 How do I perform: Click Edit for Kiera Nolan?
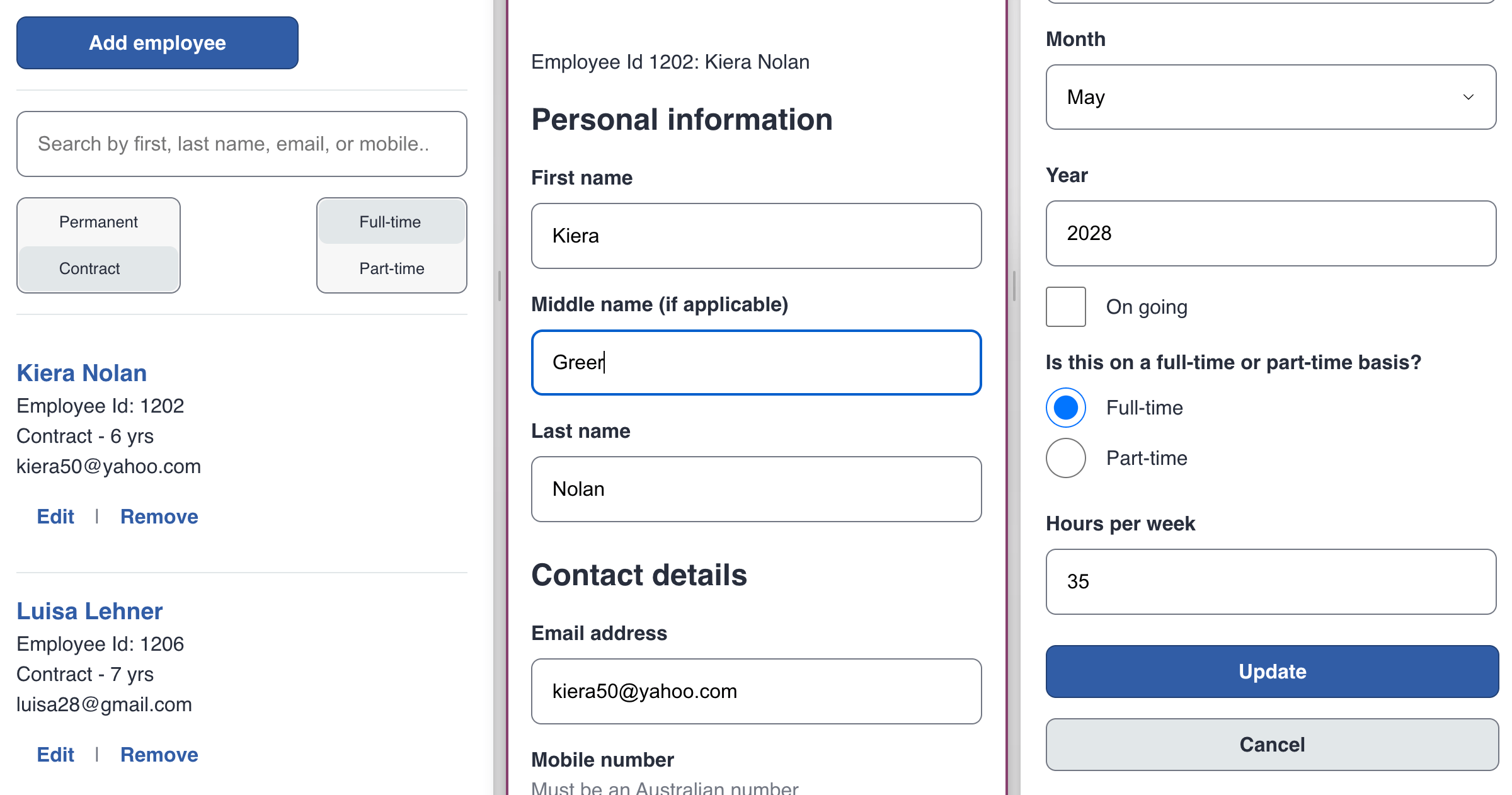(55, 516)
